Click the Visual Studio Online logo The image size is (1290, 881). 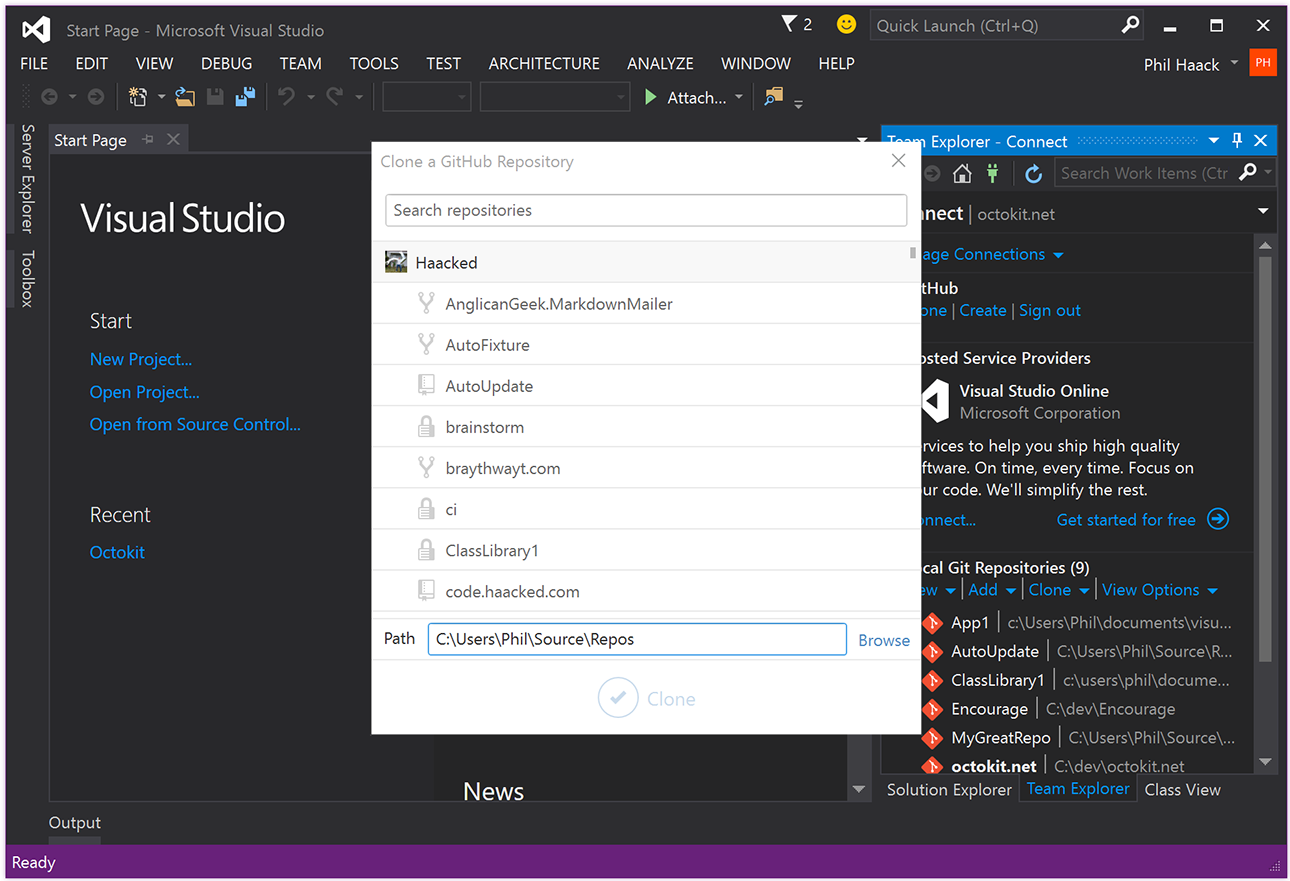coord(935,402)
